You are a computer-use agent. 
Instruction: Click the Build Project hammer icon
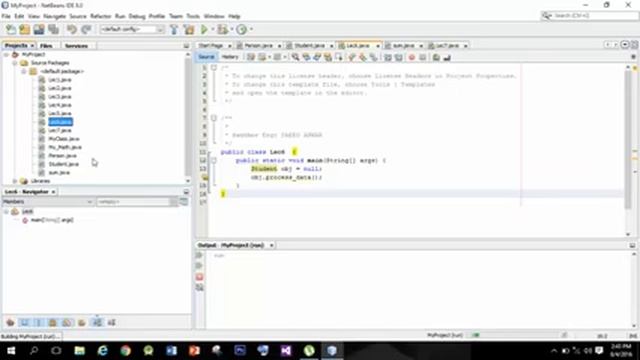(x=174, y=29)
